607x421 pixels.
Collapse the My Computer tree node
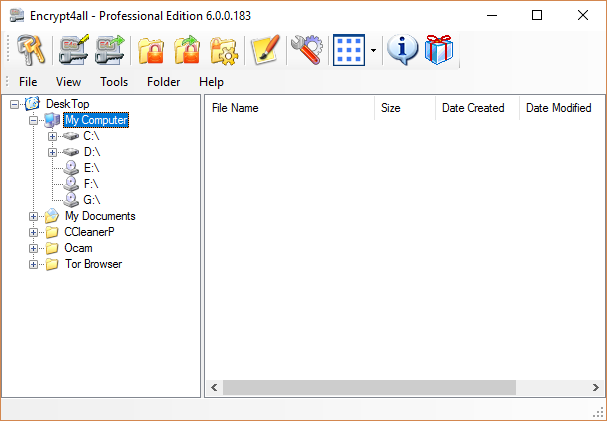tap(33, 120)
